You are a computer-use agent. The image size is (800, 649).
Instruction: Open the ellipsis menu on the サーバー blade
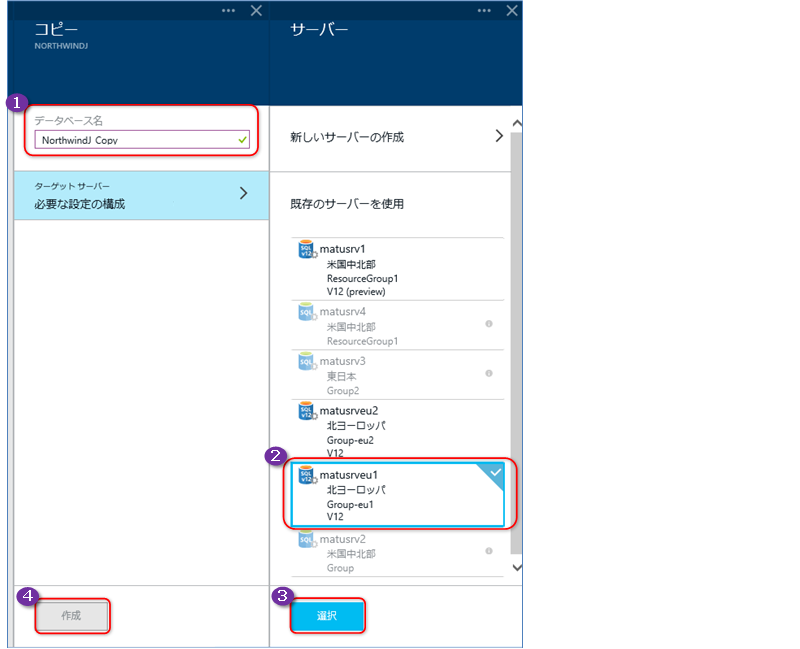click(x=484, y=11)
